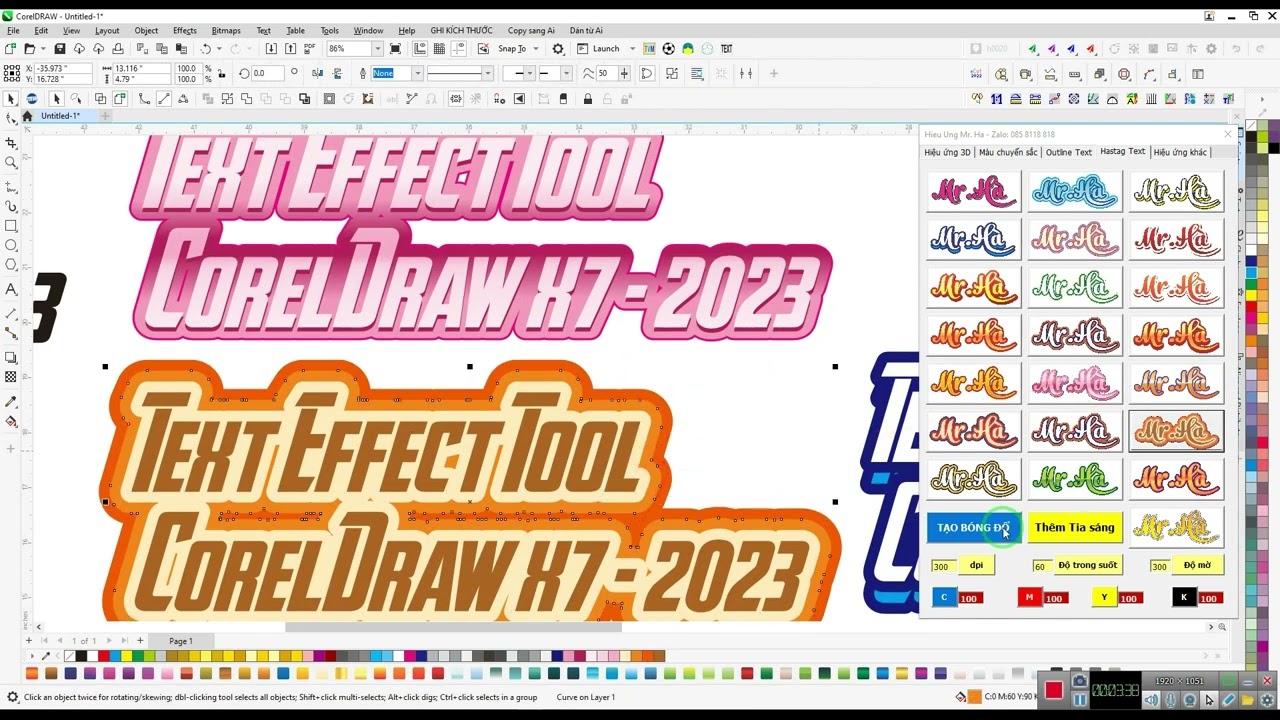Select the highlighted orange Mr.Ha style thumbnail
This screenshot has width=1280, height=720.
(x=1176, y=431)
